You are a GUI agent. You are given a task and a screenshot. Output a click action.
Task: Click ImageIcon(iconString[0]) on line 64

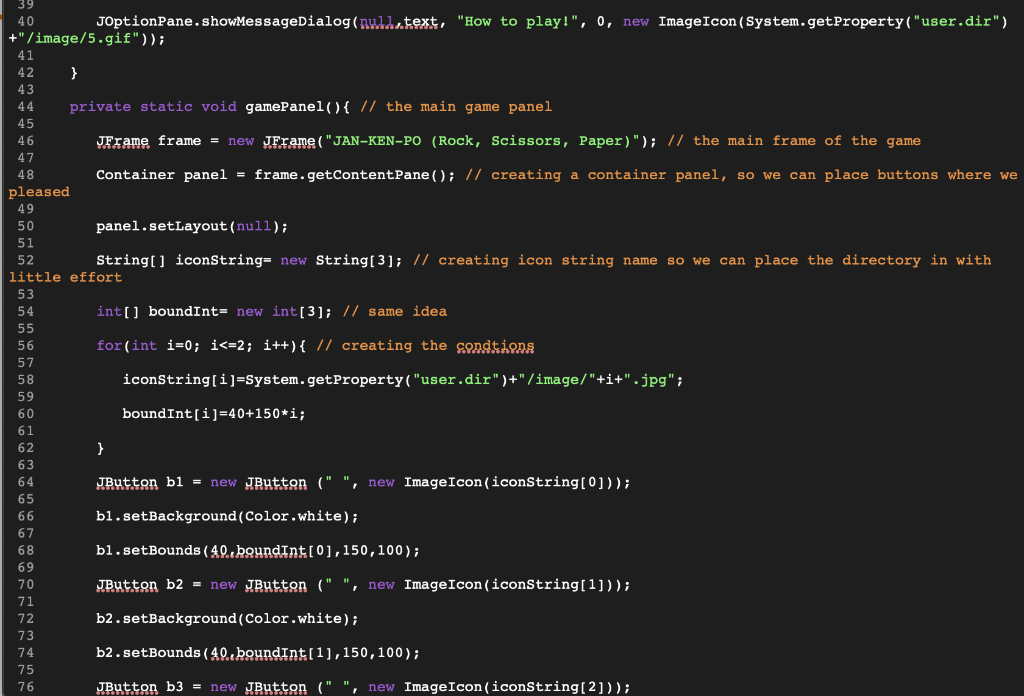[x=513, y=482]
